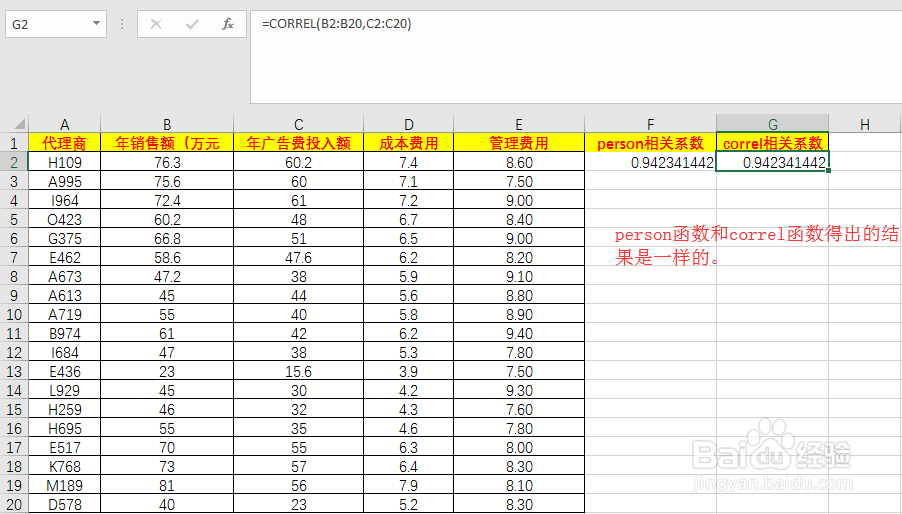The image size is (902, 514).
Task: Select column B header
Action: (x=167, y=124)
